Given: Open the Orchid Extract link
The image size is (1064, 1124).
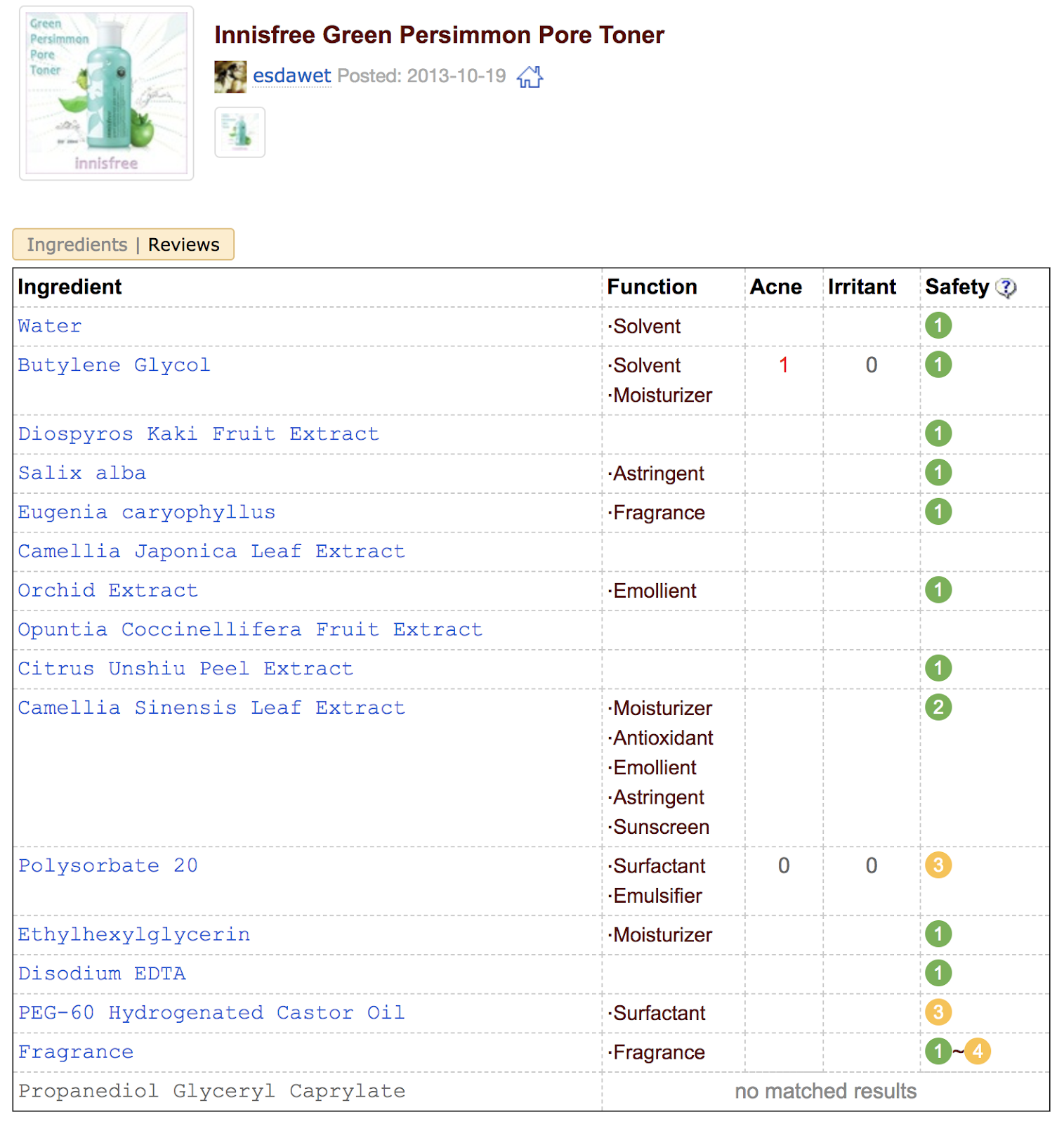Looking at the screenshot, I should (x=108, y=590).
